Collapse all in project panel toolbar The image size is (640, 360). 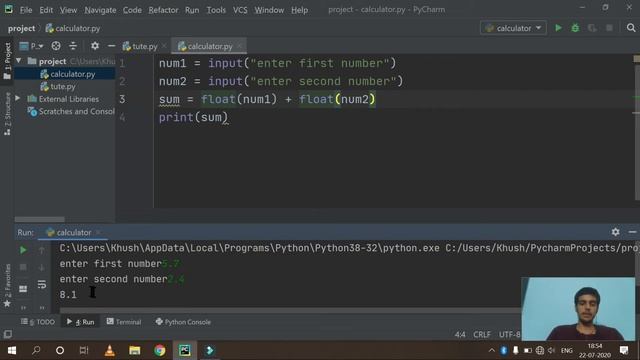pos(73,46)
